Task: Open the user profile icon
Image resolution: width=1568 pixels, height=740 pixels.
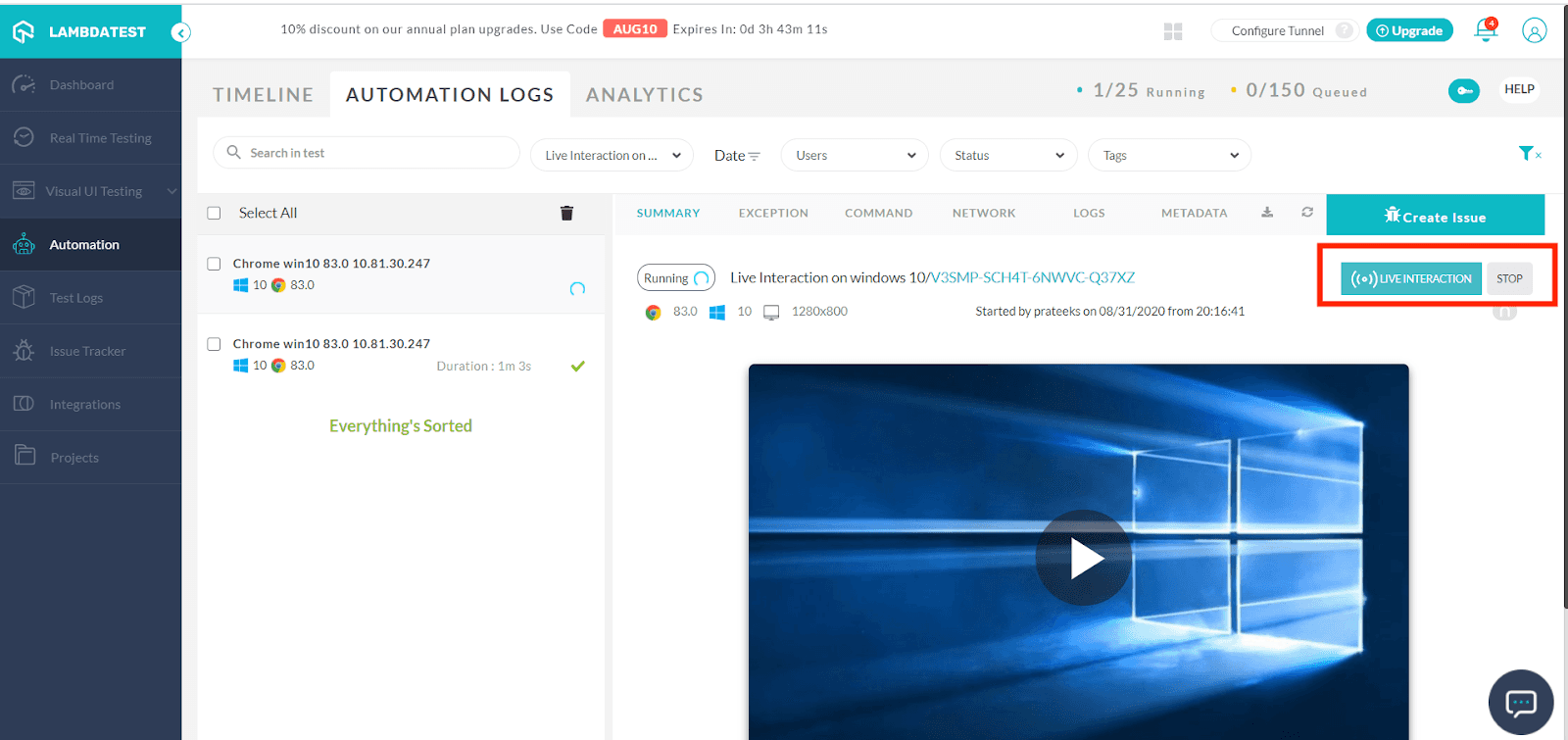Action: 1534,31
